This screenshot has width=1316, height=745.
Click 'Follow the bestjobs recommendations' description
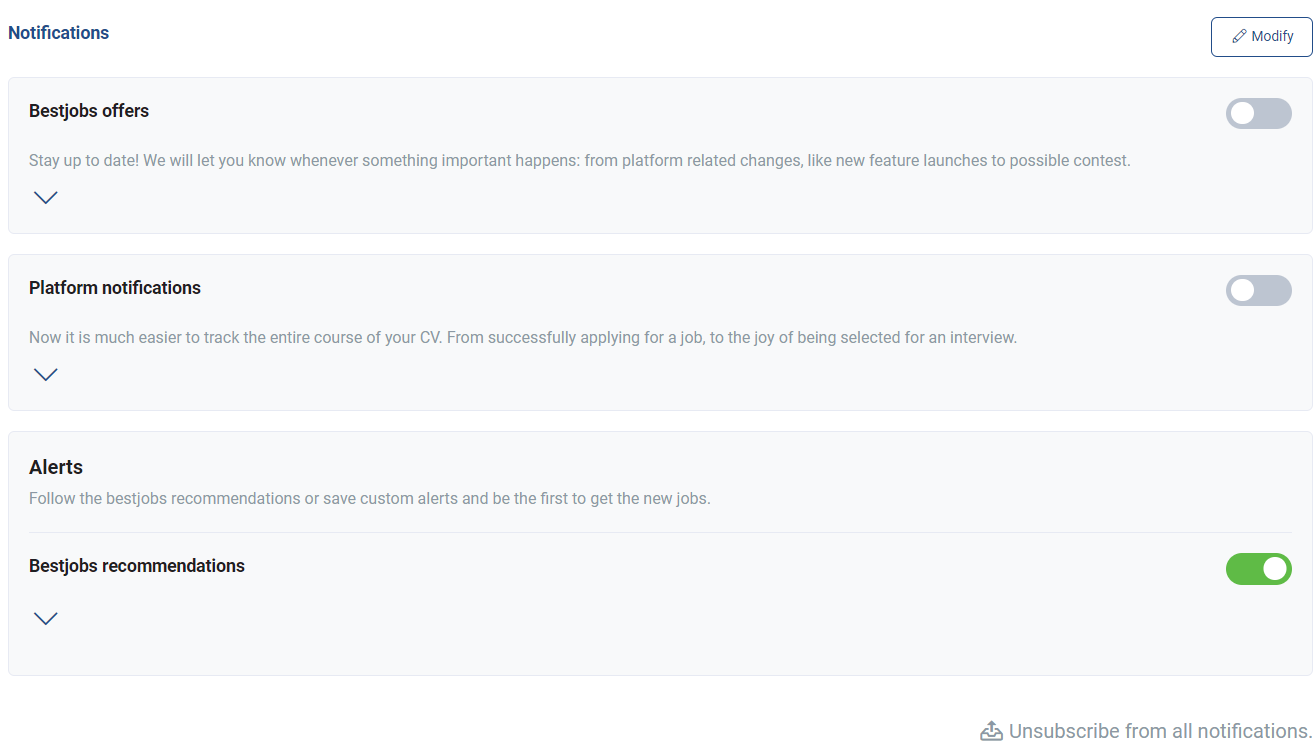tap(370, 498)
